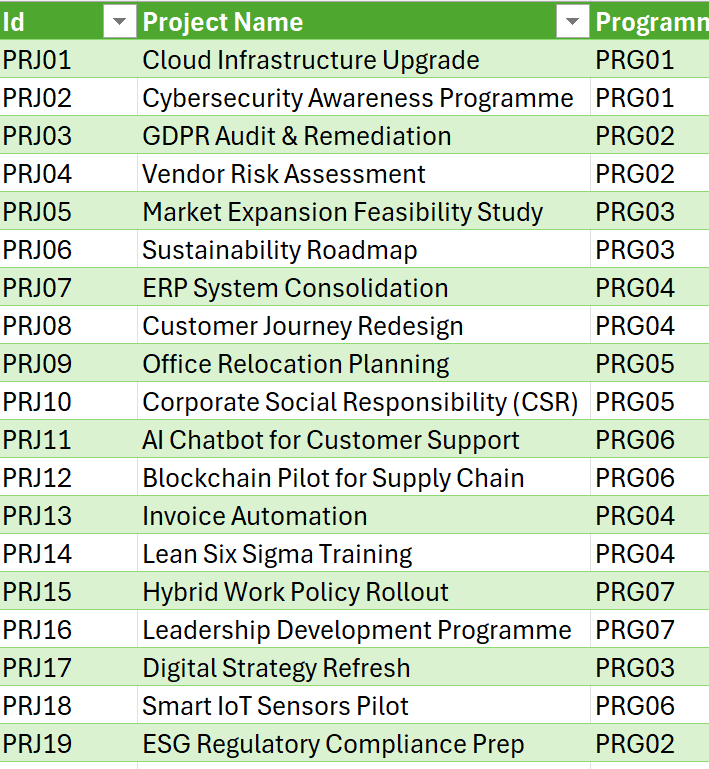Select the Corporate Social Responsibility (CSR) cell

point(360,402)
